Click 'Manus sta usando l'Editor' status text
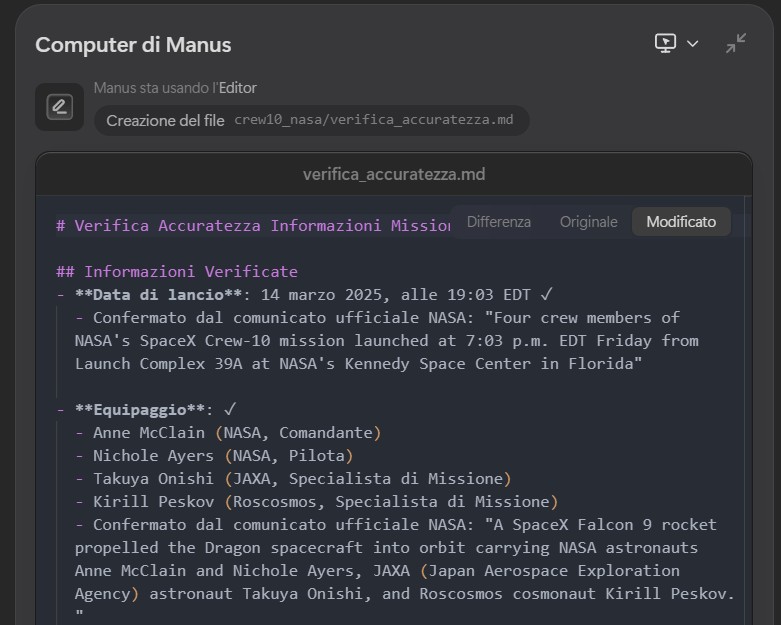The height and width of the screenshot is (625, 781). pos(175,88)
